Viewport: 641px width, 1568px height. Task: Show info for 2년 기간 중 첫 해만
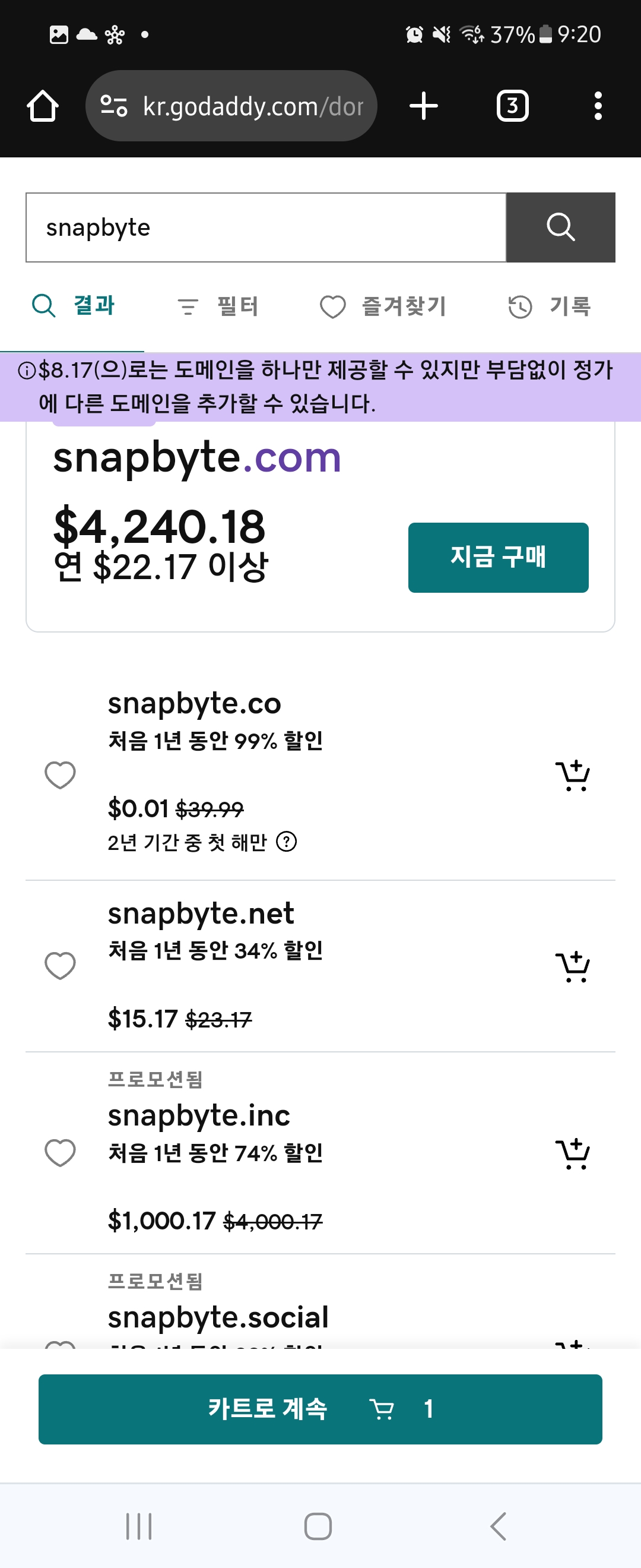click(x=287, y=842)
